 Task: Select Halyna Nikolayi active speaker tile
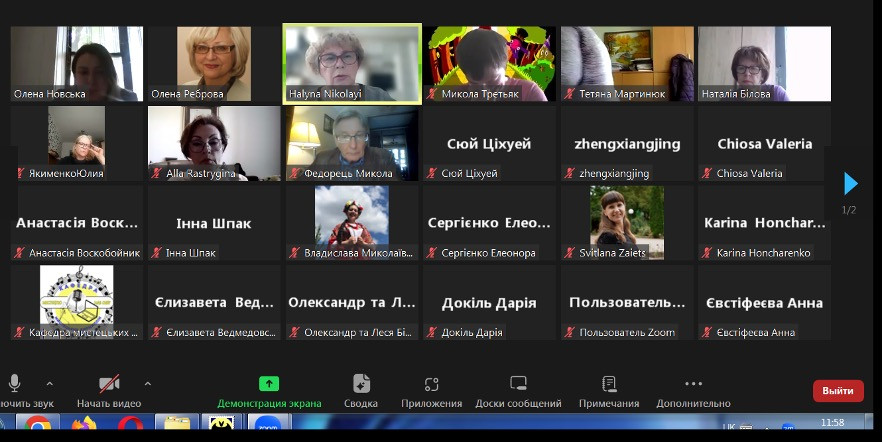point(352,64)
